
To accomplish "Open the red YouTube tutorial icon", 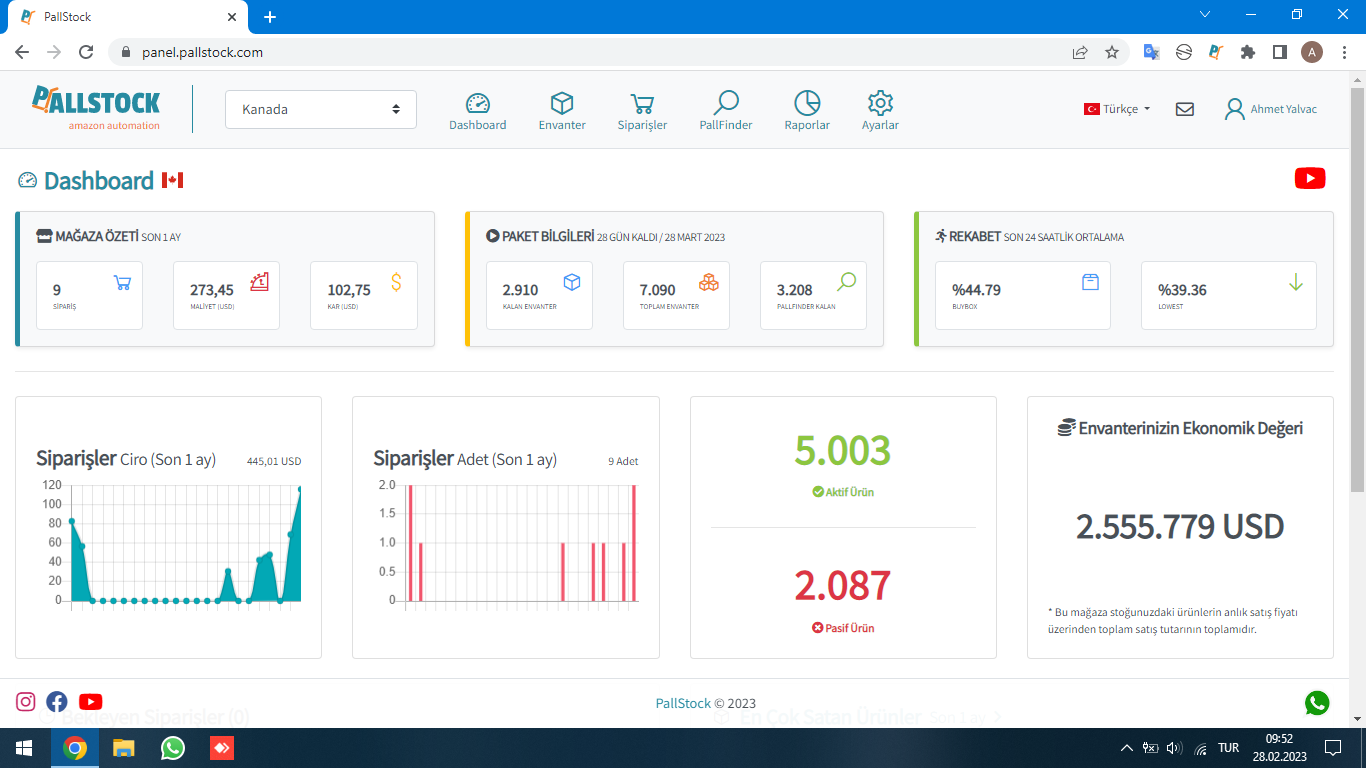I will (1310, 178).
